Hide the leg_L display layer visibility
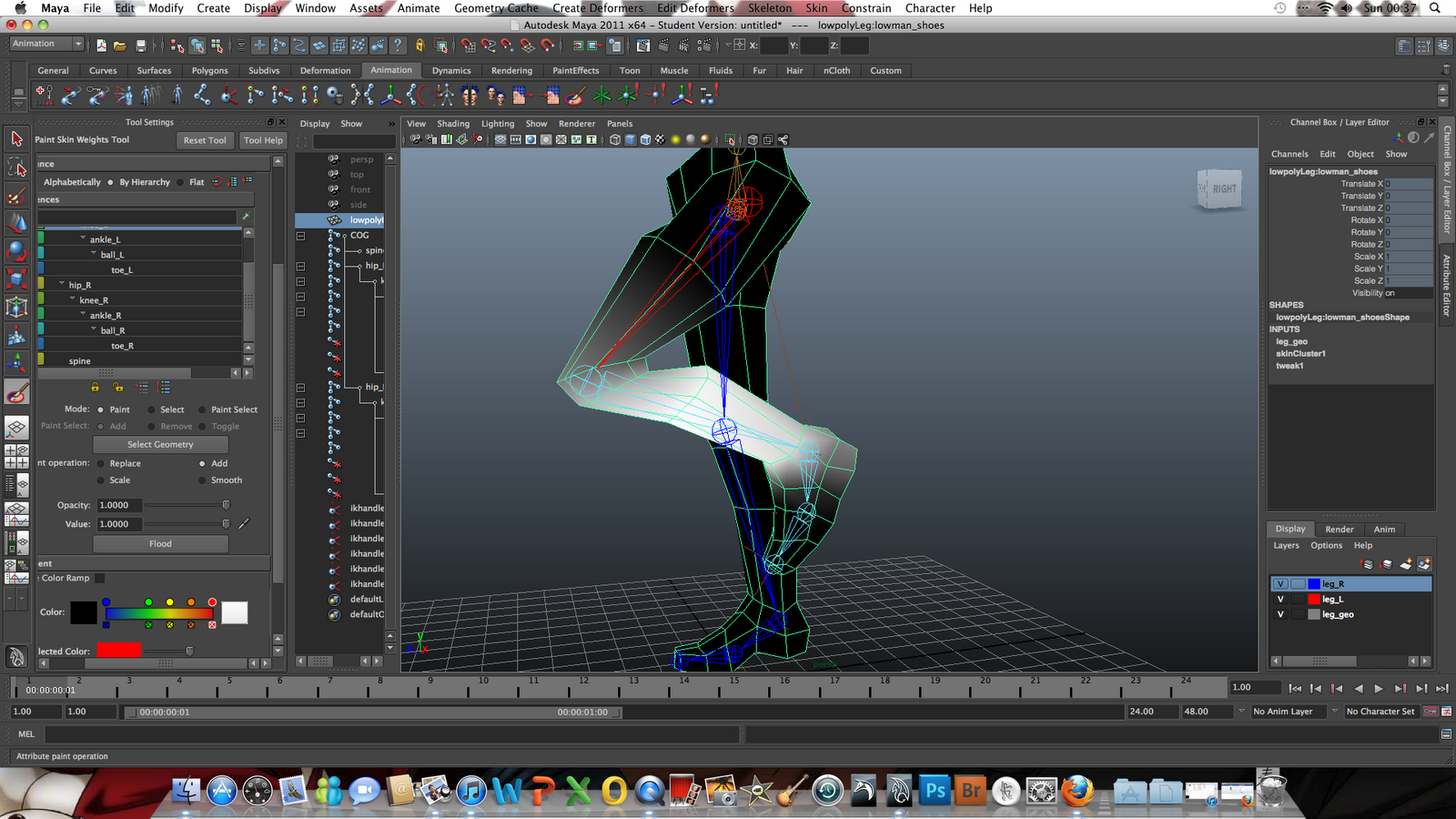This screenshot has height=819, width=1456. pyautogui.click(x=1280, y=599)
